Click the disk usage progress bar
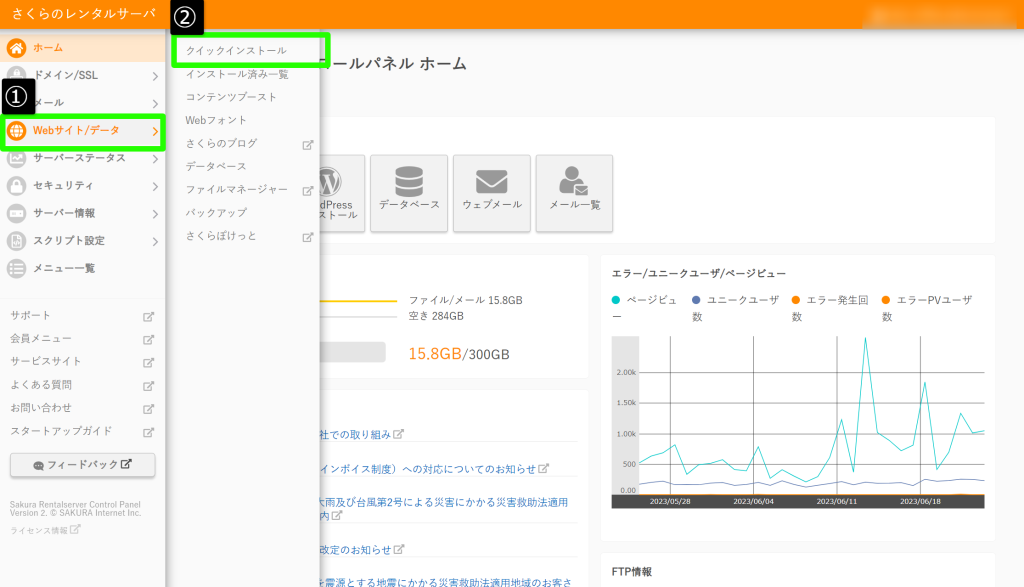This screenshot has height=587, width=1024. click(x=353, y=352)
